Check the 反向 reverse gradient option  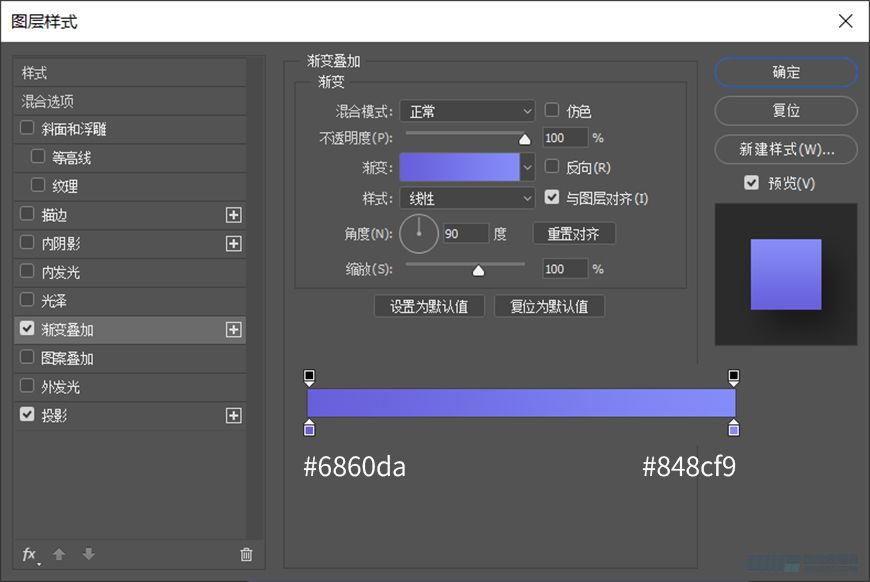click(x=552, y=167)
